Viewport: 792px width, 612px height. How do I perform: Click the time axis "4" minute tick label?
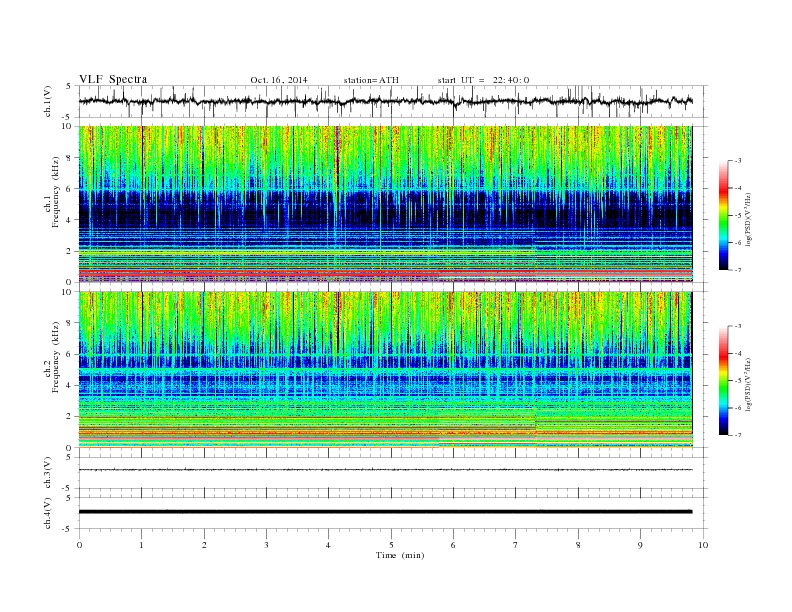[328, 545]
